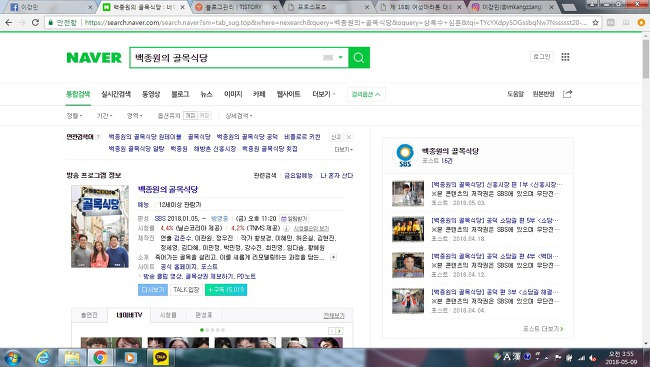Click the Chrome icon on taskbar
The height and width of the screenshot is (367, 650).
pyautogui.click(x=100, y=357)
